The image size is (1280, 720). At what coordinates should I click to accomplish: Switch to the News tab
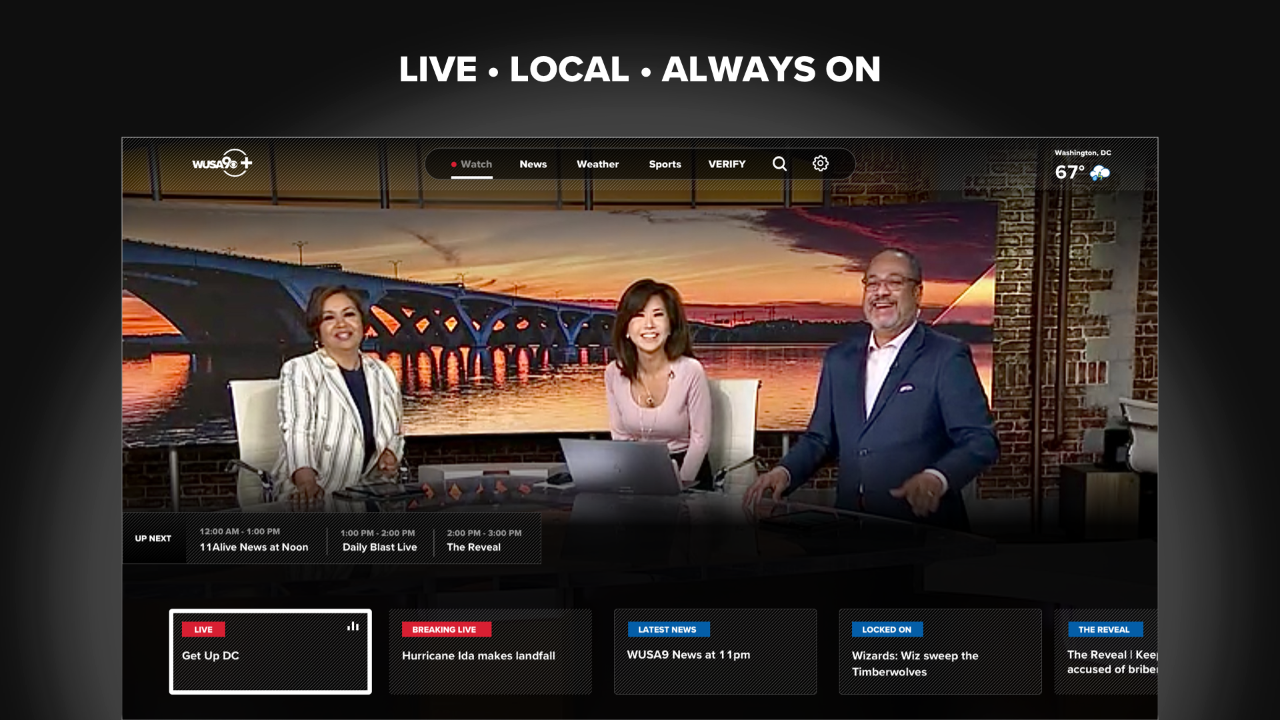(533, 164)
